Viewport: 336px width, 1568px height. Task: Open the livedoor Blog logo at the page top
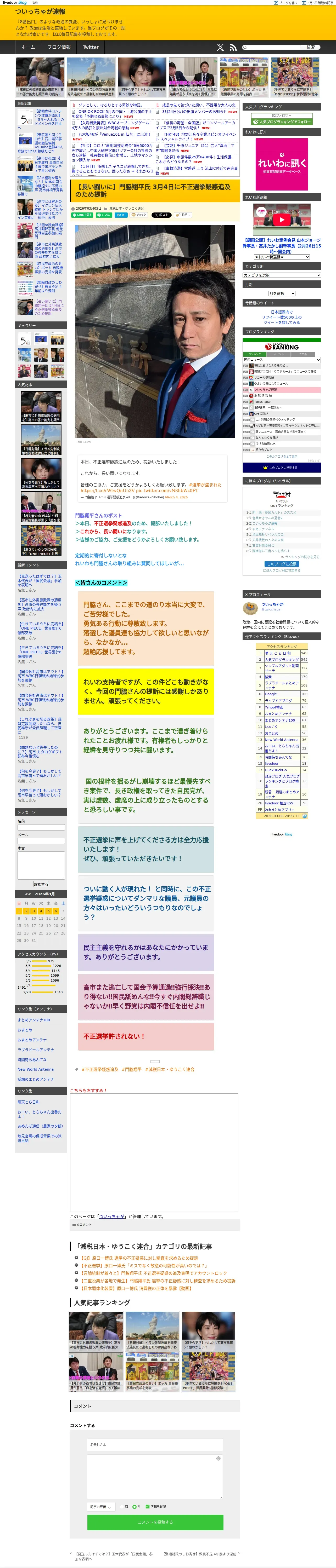(x=15, y=2)
